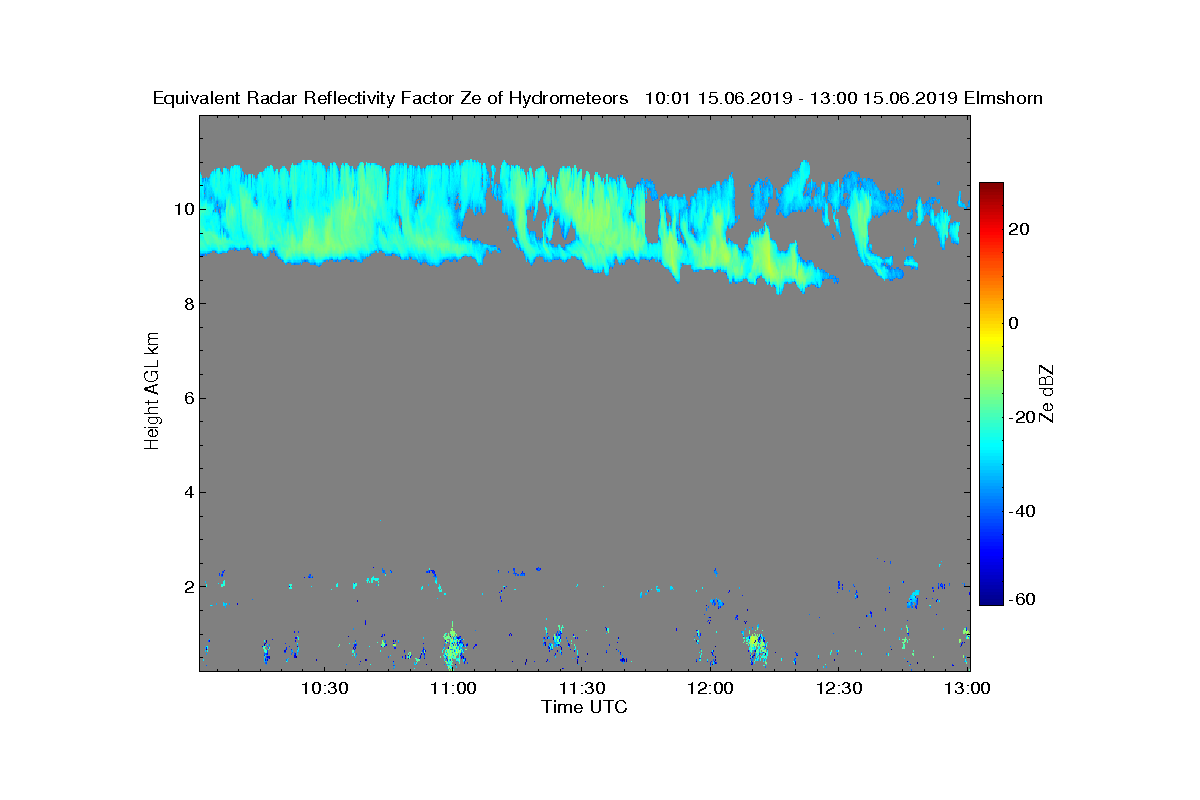Click the plot title mentioning Elmshorn
1200x800 pixels.
[598, 98]
